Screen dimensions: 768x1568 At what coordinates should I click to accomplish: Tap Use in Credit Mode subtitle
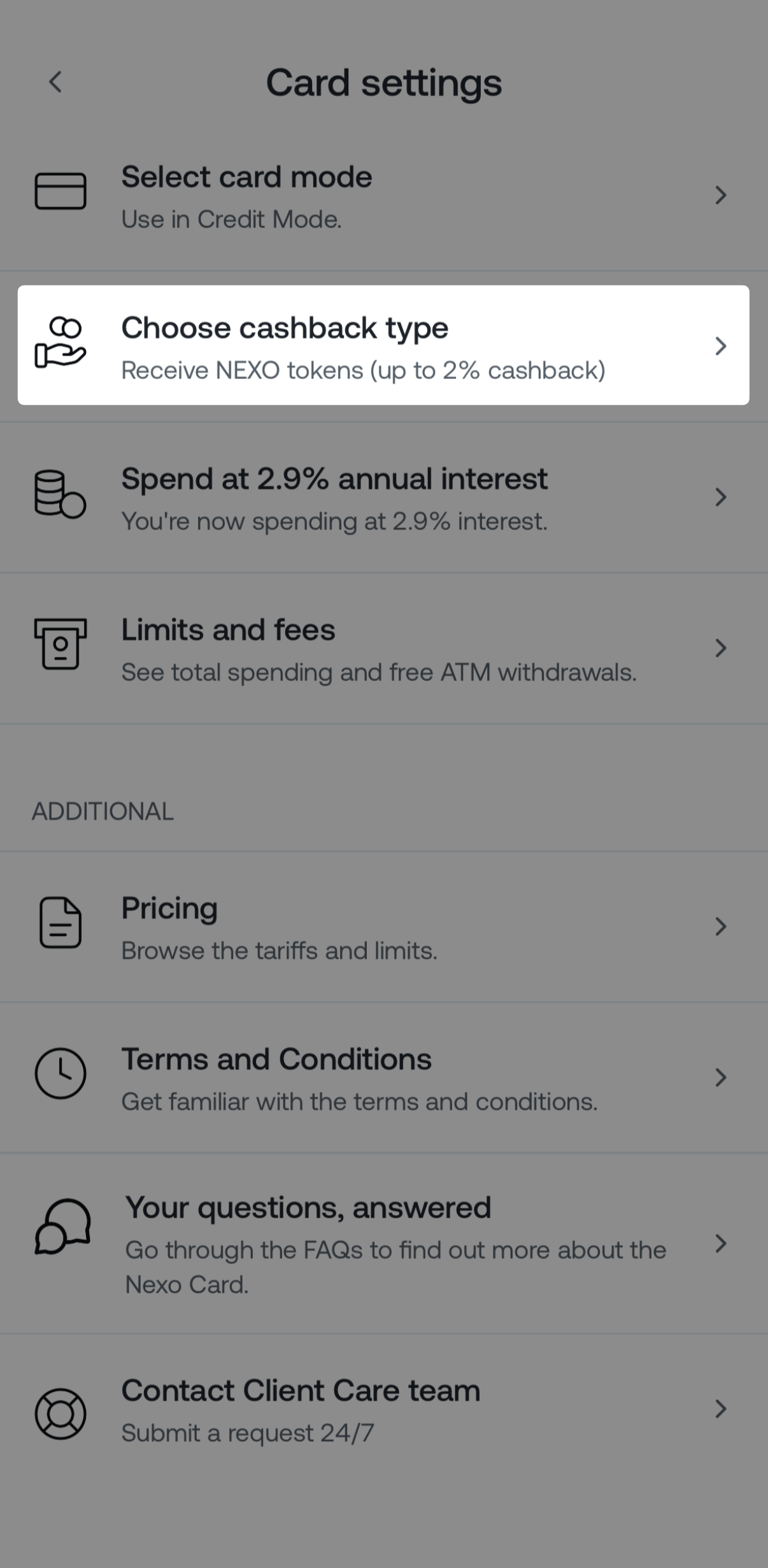(x=232, y=220)
